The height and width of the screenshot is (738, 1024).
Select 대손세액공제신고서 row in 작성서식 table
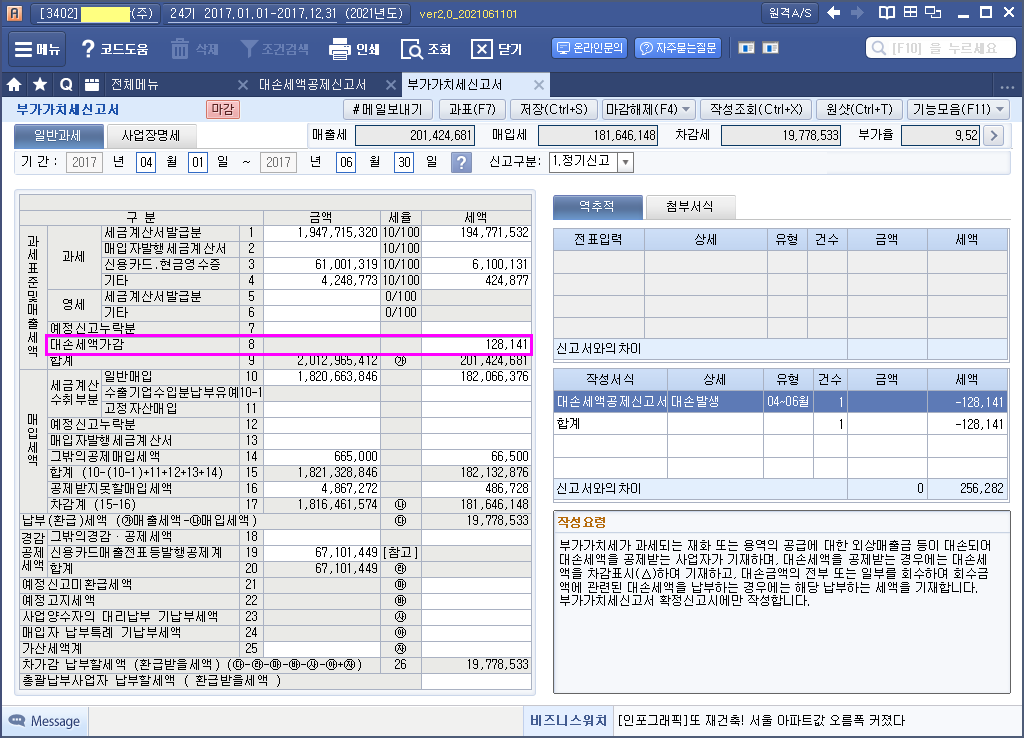coord(610,401)
